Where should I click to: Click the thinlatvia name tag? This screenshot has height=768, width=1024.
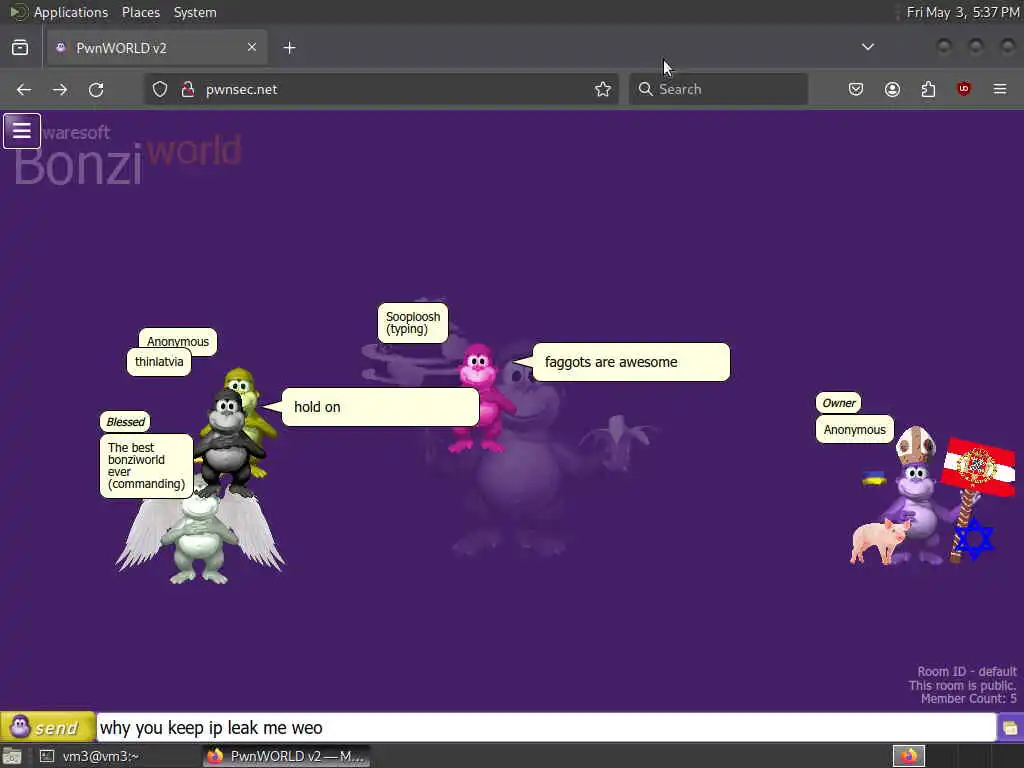(x=159, y=362)
